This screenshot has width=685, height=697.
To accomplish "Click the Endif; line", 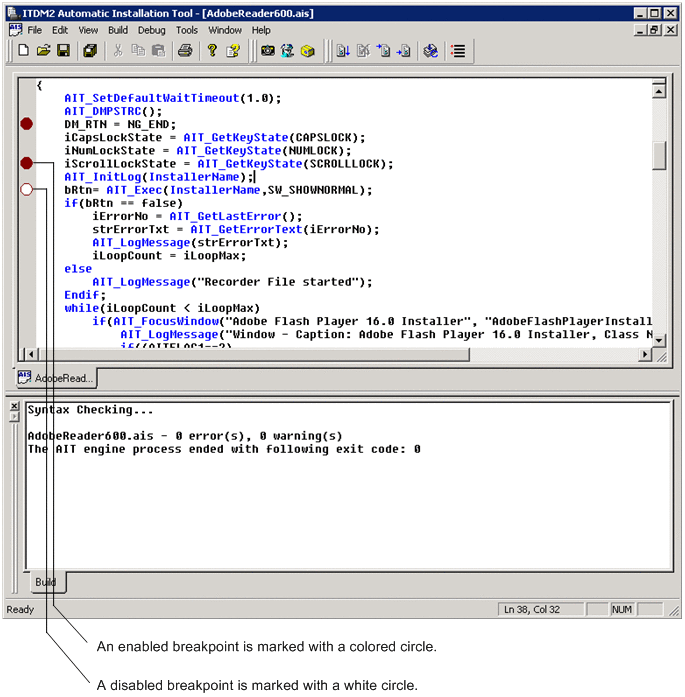I will 85,295.
